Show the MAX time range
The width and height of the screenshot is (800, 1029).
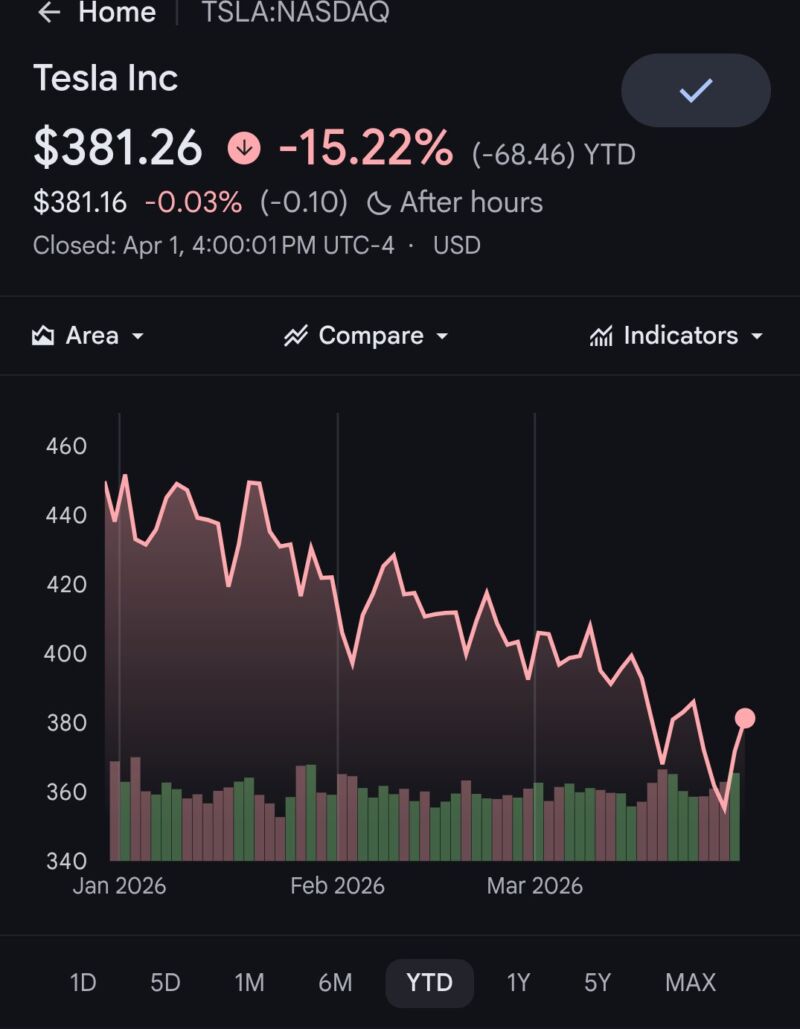point(690,982)
